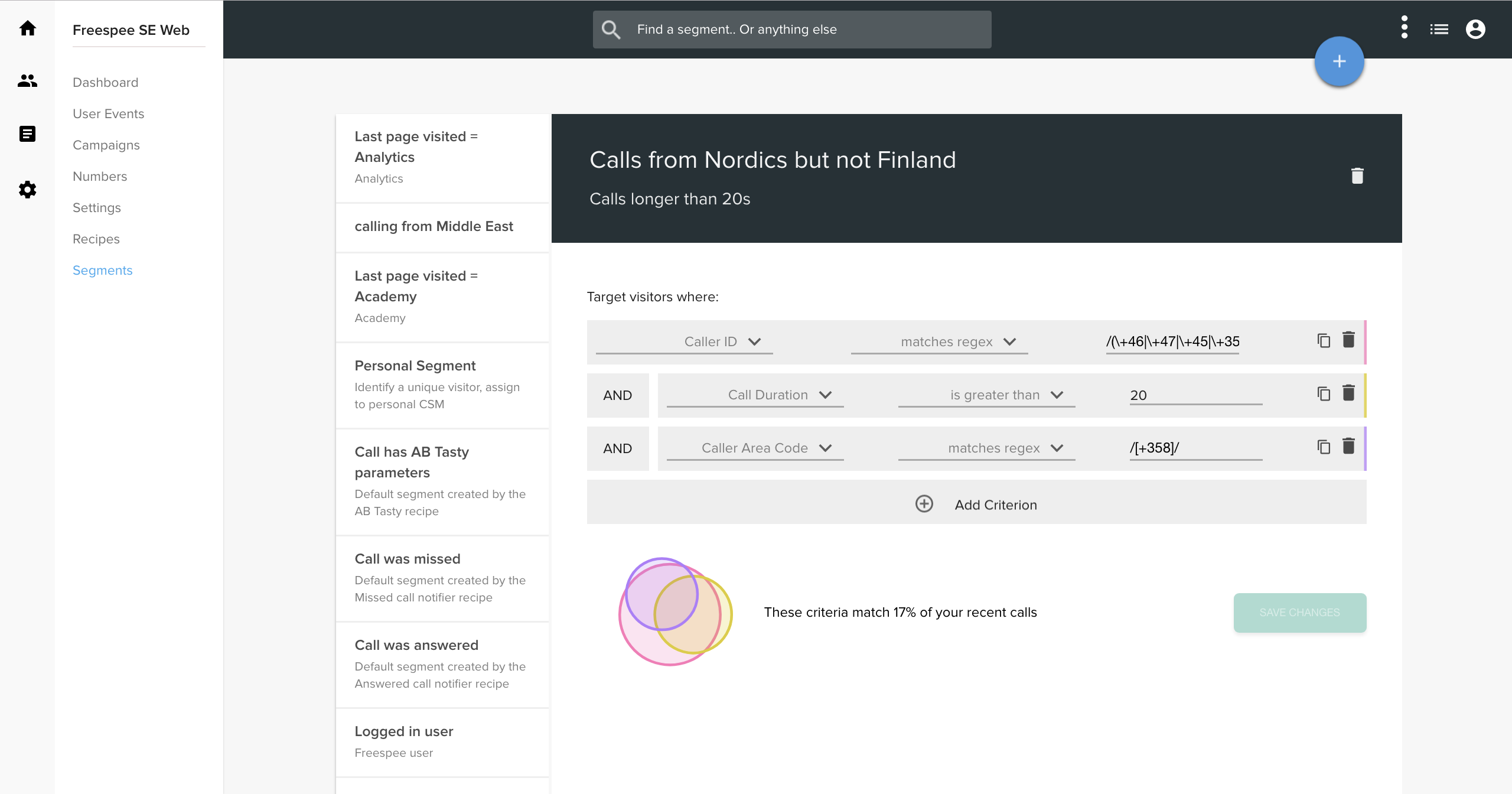This screenshot has width=1512, height=794.
Task: Click the home icon in left rail
Action: point(27,28)
